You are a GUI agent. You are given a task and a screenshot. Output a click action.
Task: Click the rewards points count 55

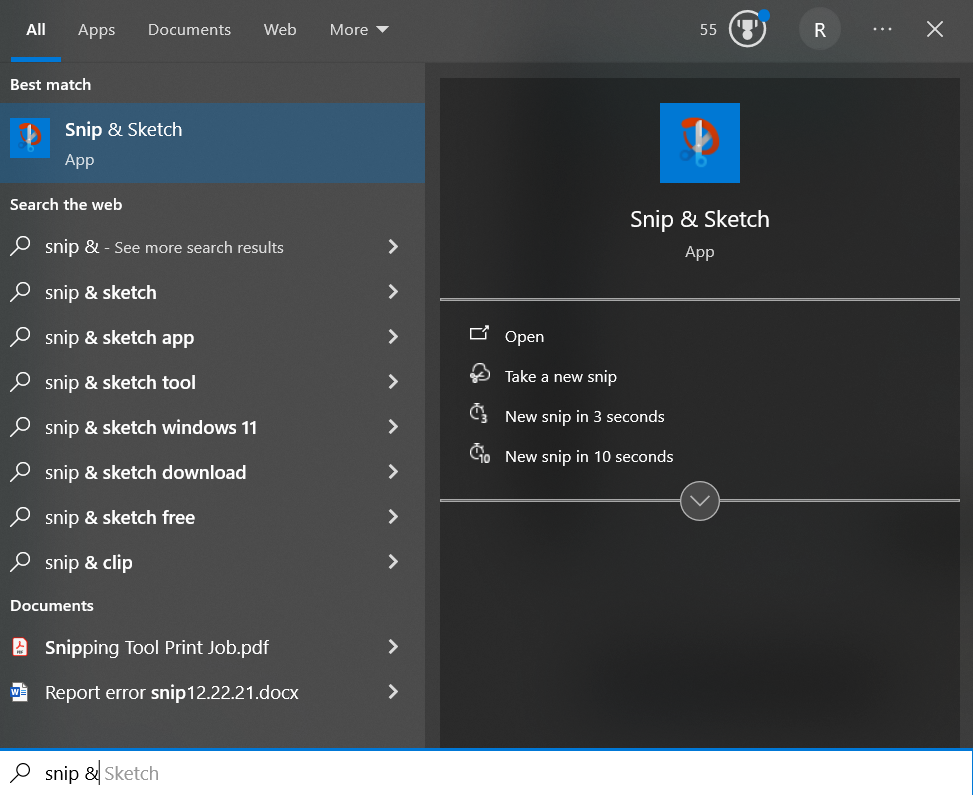point(708,30)
